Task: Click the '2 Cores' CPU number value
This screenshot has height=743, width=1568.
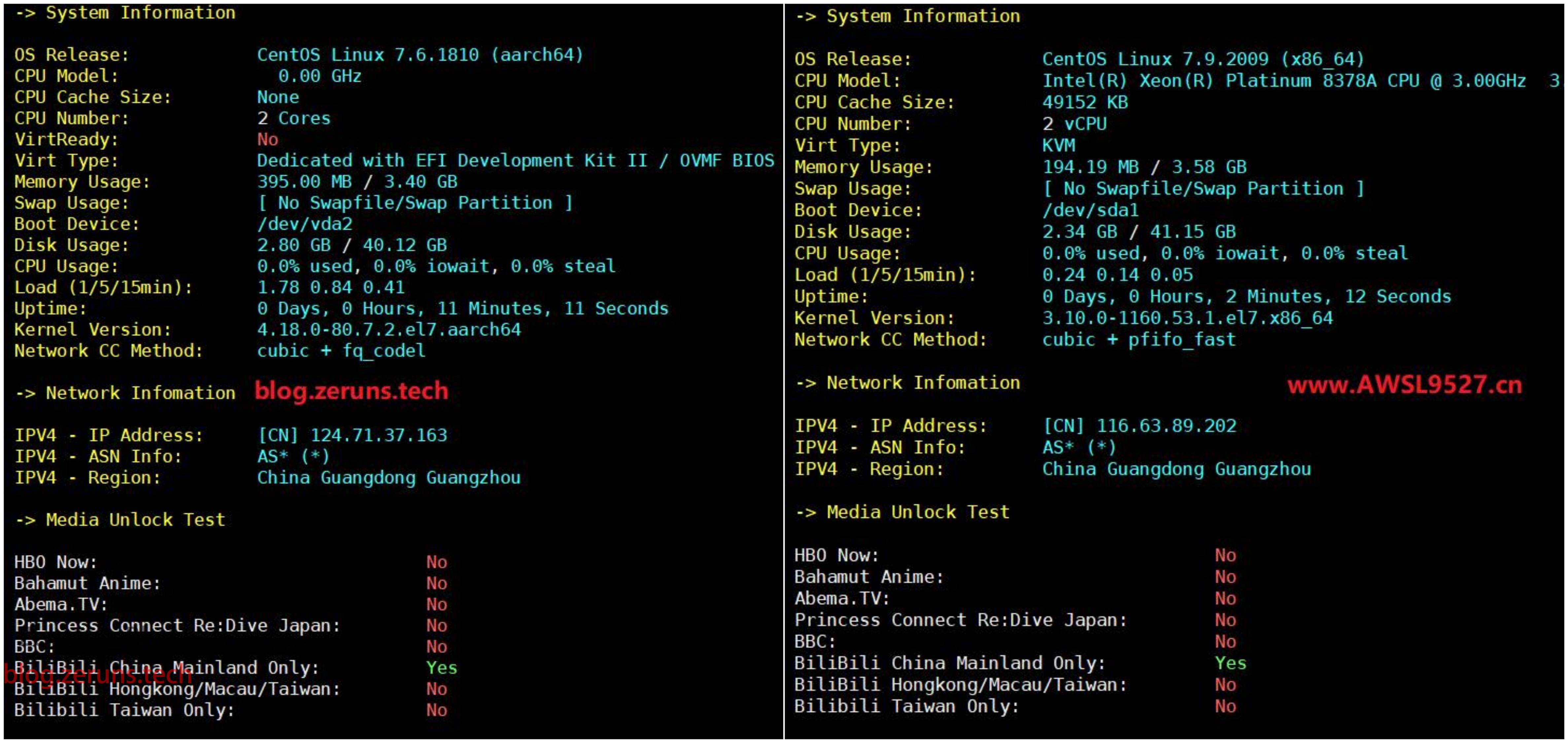Action: pyautogui.click(x=293, y=118)
